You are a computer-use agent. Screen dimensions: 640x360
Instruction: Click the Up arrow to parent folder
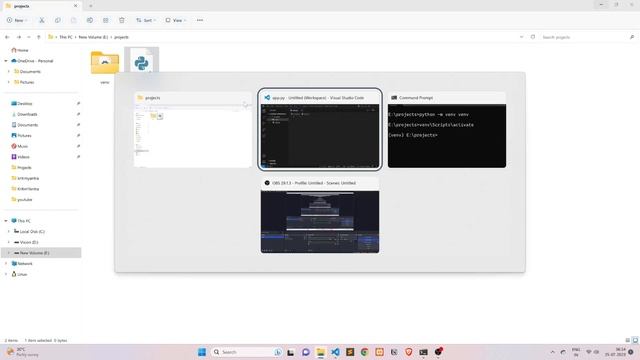tap(39, 37)
